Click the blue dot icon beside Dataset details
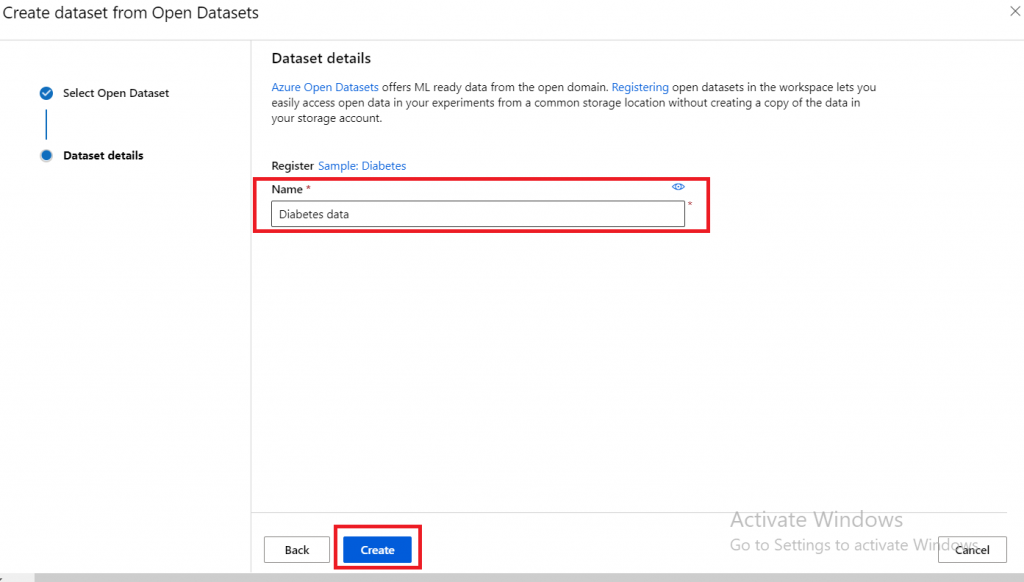This screenshot has width=1024, height=582. point(46,156)
